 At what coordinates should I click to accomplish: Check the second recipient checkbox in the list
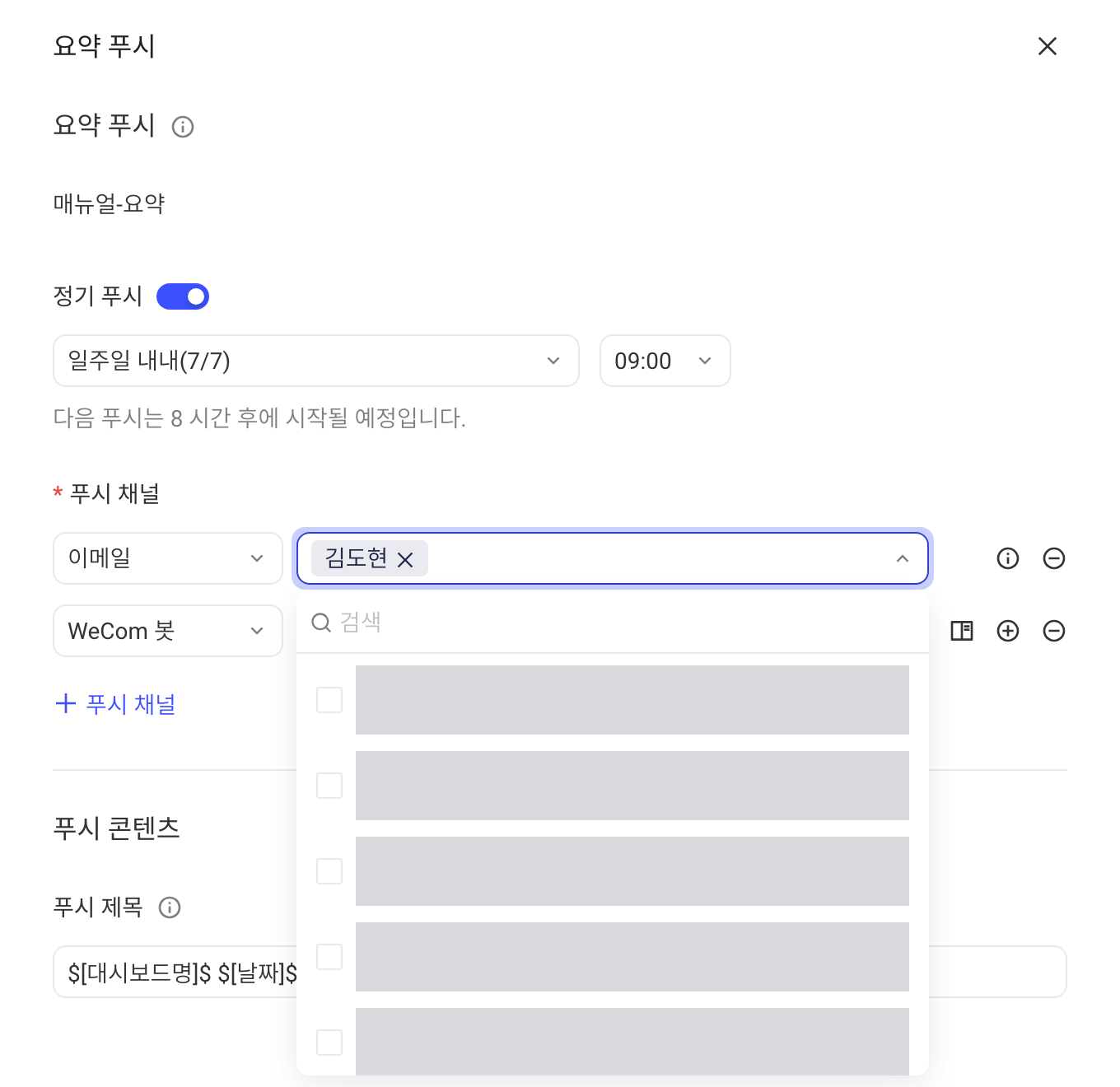coord(329,786)
